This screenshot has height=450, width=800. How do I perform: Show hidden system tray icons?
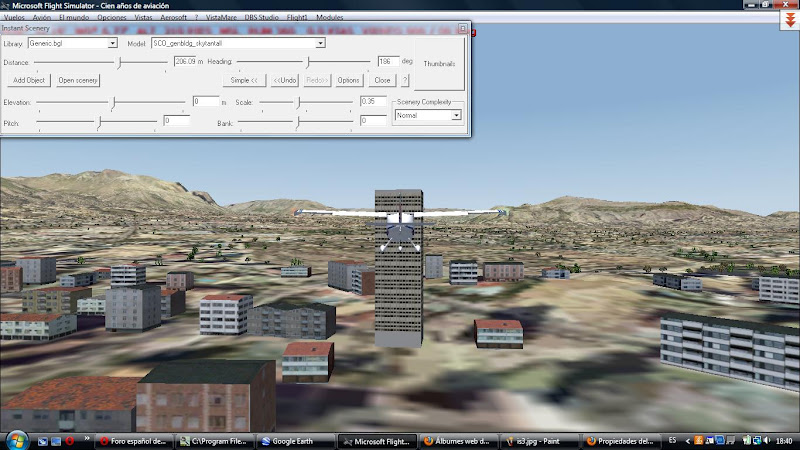click(x=687, y=441)
